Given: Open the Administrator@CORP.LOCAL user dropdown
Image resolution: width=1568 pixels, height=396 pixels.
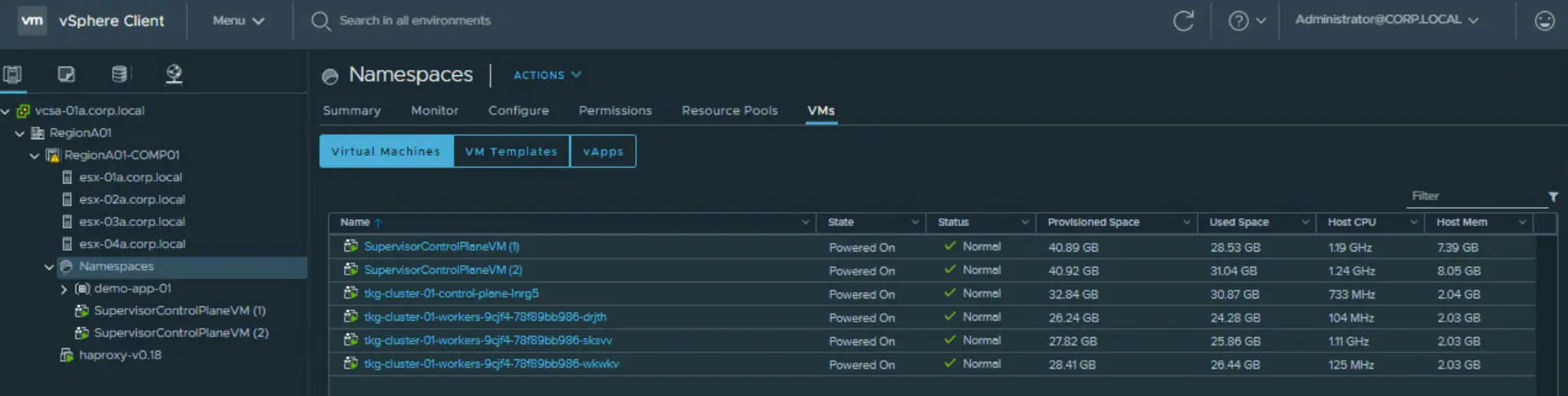Looking at the screenshot, I should click(x=1387, y=20).
